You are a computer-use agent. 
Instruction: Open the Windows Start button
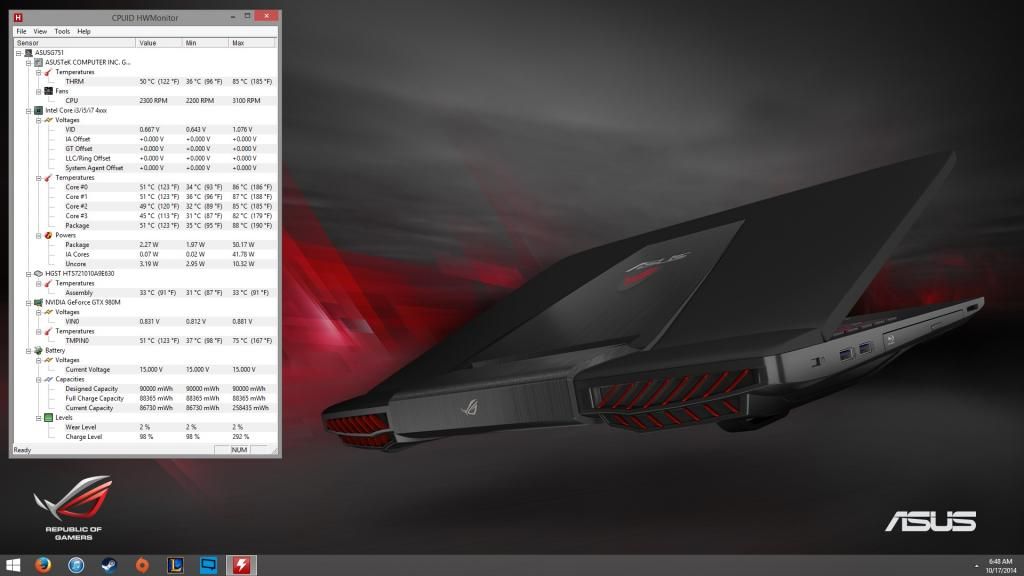click(13, 565)
